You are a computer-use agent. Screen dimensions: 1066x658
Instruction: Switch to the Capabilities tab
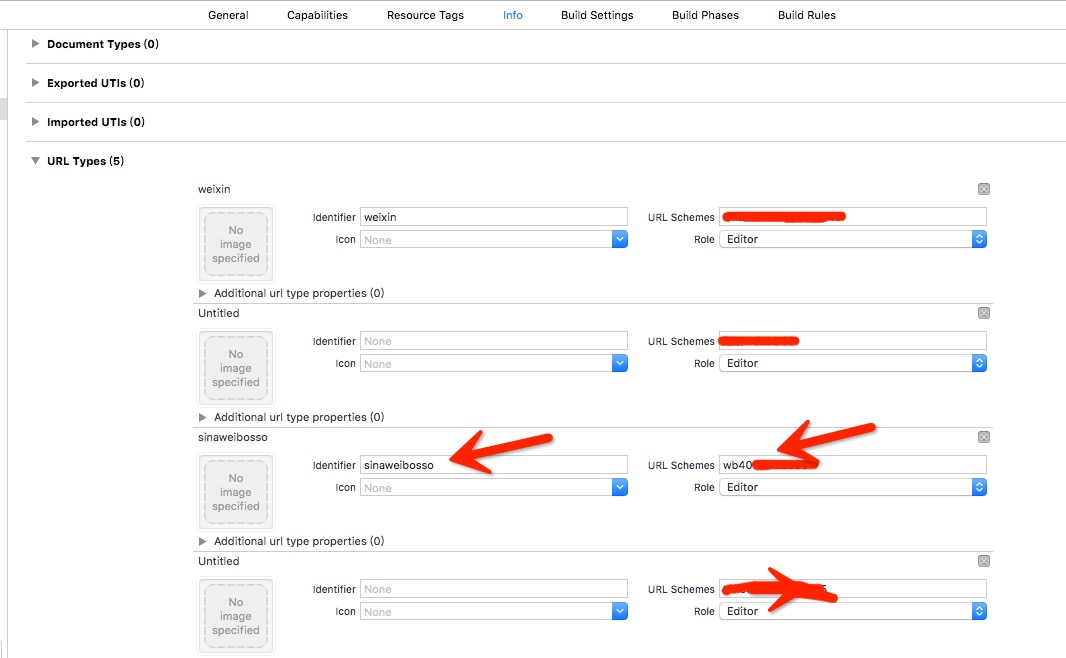pos(317,15)
